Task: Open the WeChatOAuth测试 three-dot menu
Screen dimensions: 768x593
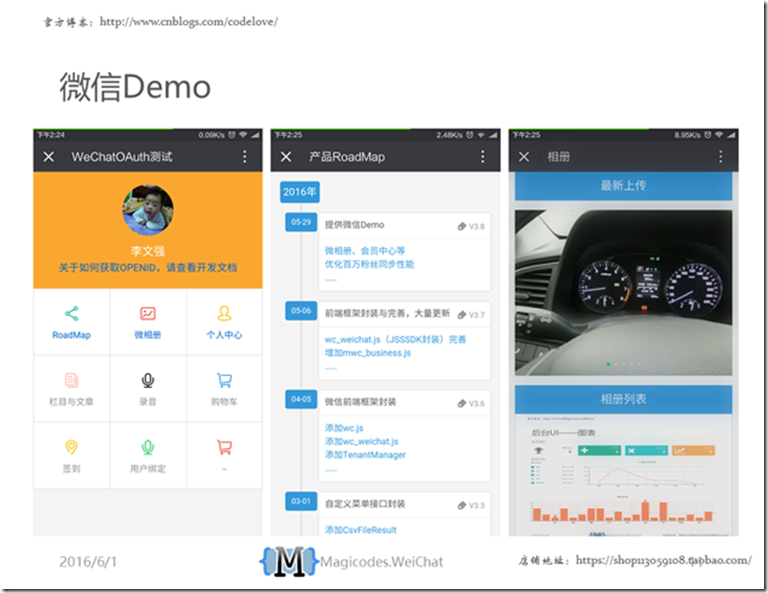Action: (x=244, y=157)
